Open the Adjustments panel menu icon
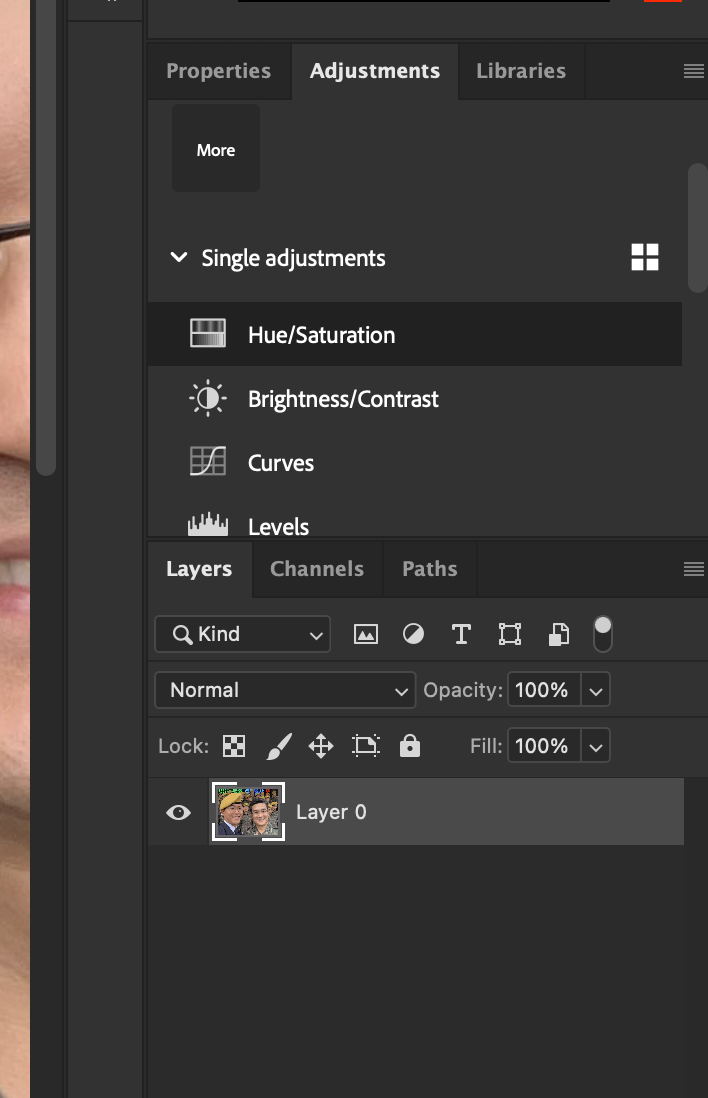Viewport: 708px width, 1098px height. [x=693, y=71]
